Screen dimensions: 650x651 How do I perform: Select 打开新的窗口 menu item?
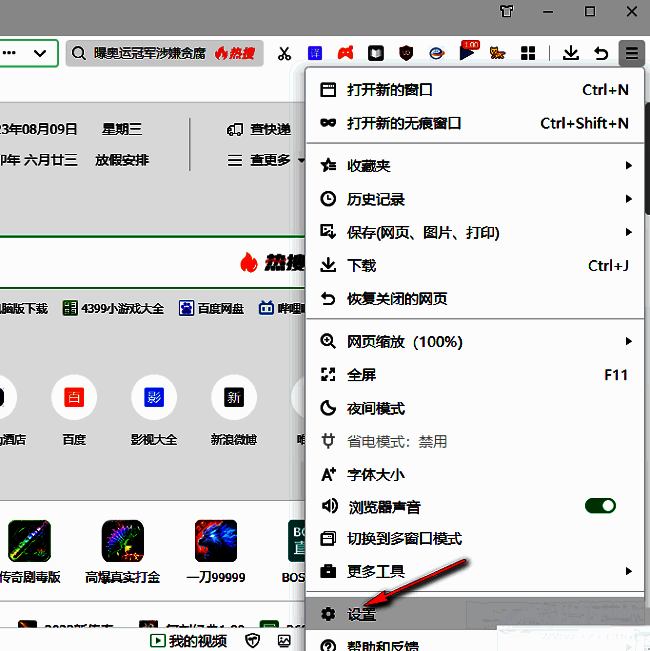(x=475, y=90)
